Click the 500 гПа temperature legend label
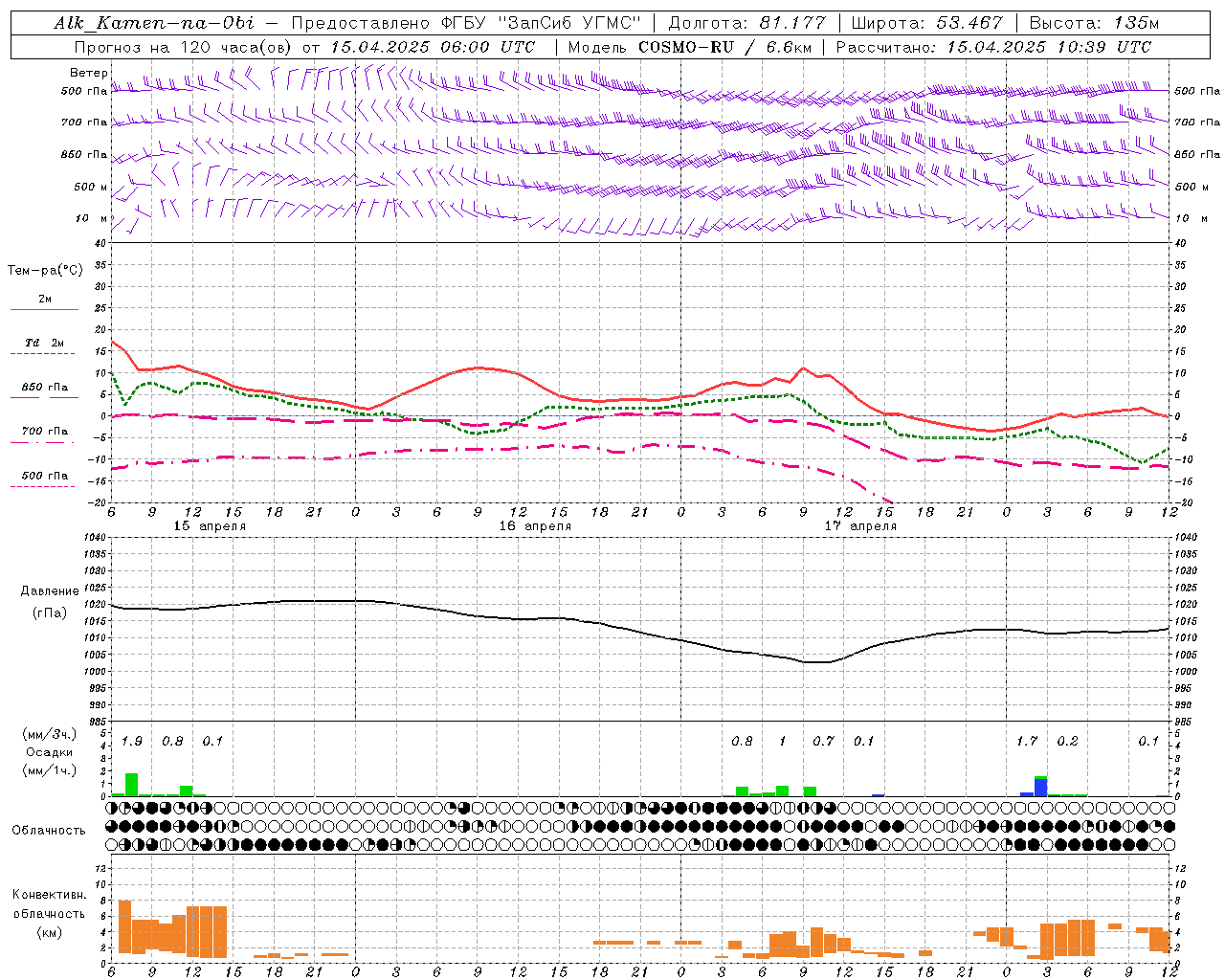The height and width of the screenshot is (980, 1225). [x=44, y=476]
